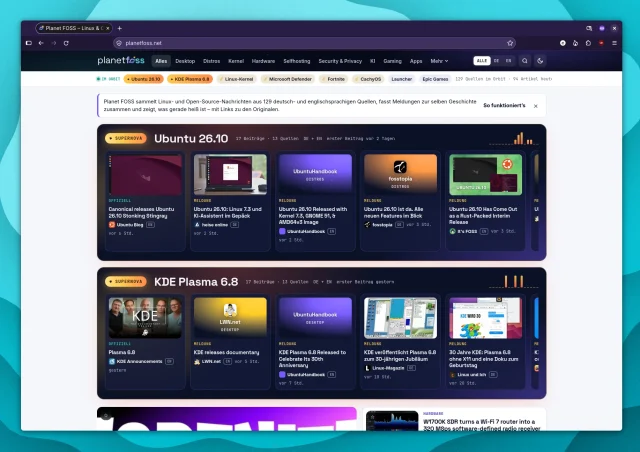The height and width of the screenshot is (452, 640).
Task: Click the purple profile avatar in title bar
Action: tap(602, 28)
